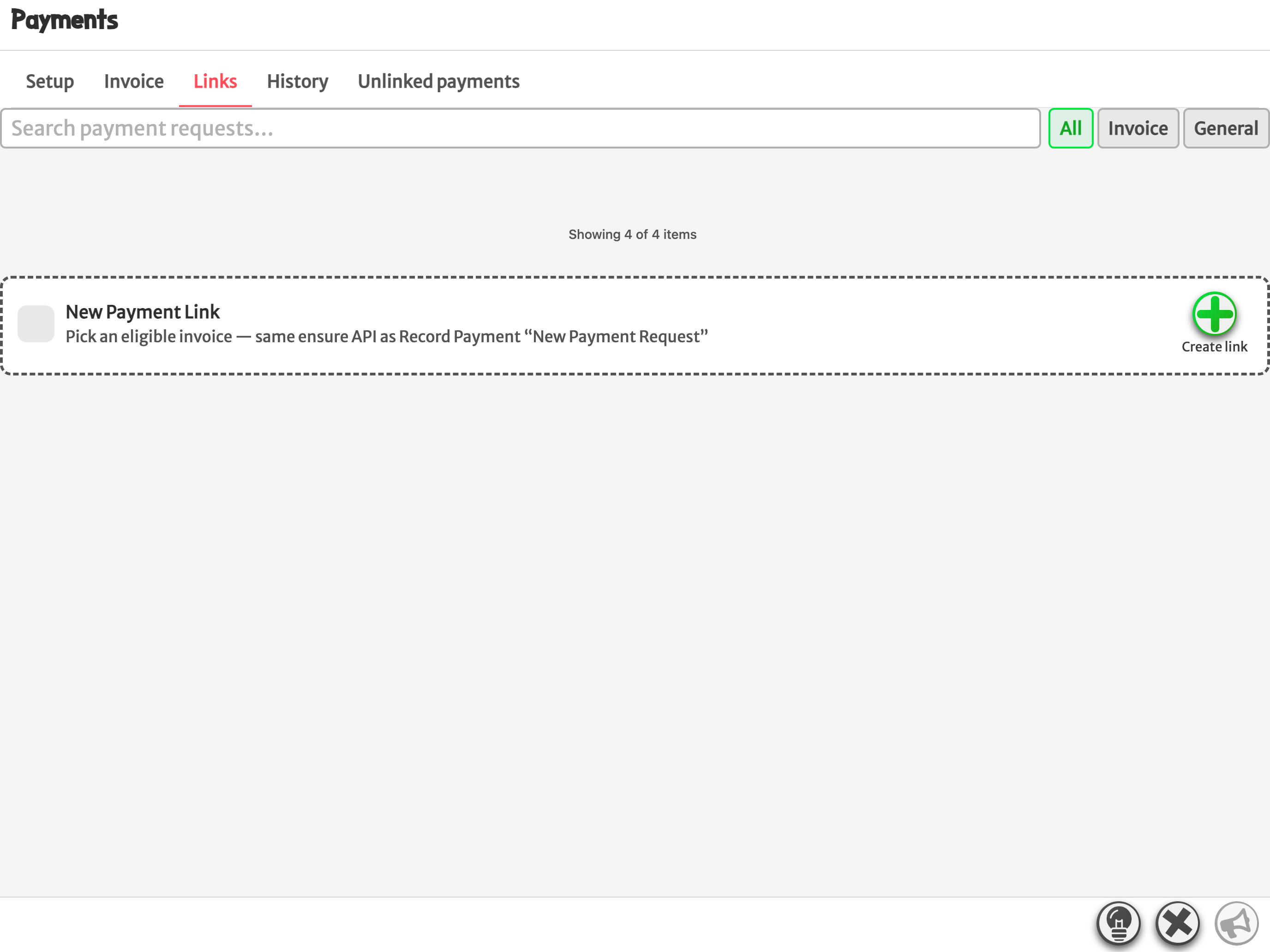Click the Showing 4 of 4 items text

pos(632,235)
